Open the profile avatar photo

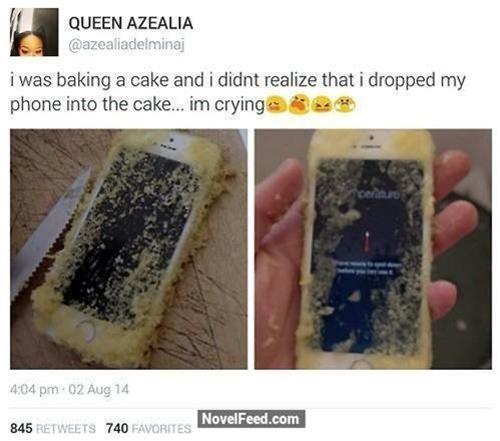34,32
